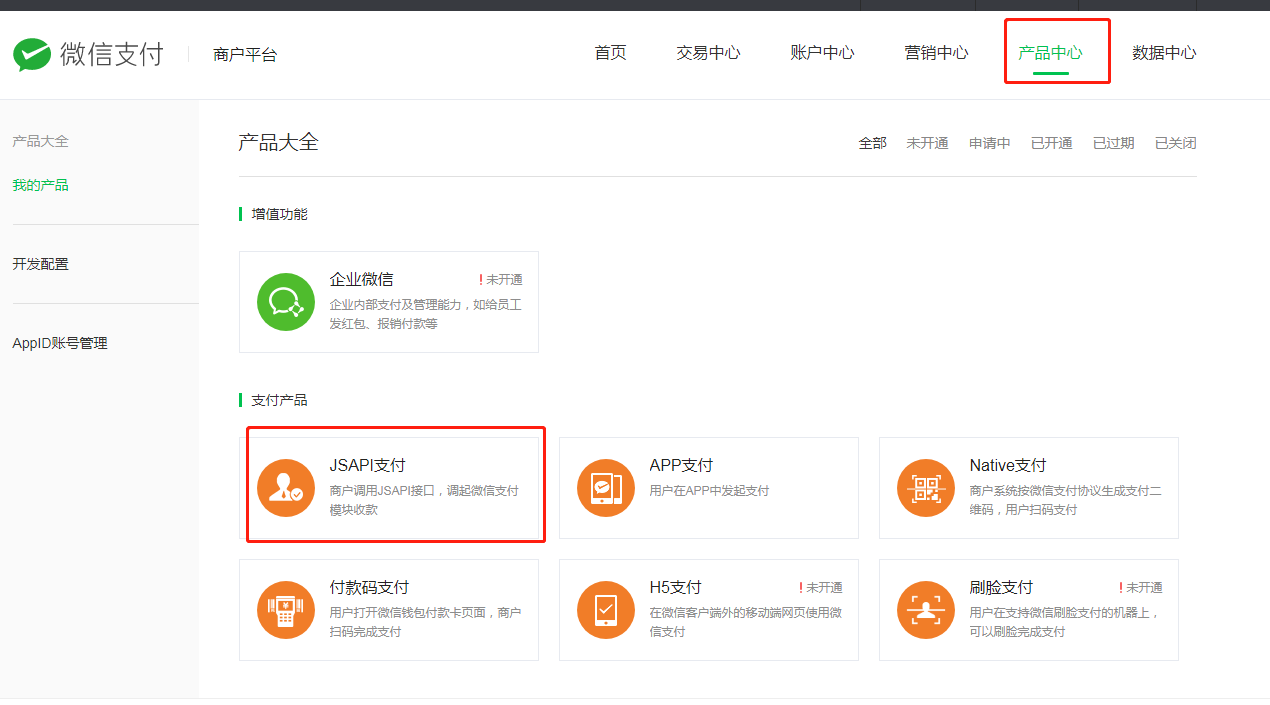Image resolution: width=1270 pixels, height=705 pixels.
Task: Click the WeChat Pay logo icon
Action: 32,54
